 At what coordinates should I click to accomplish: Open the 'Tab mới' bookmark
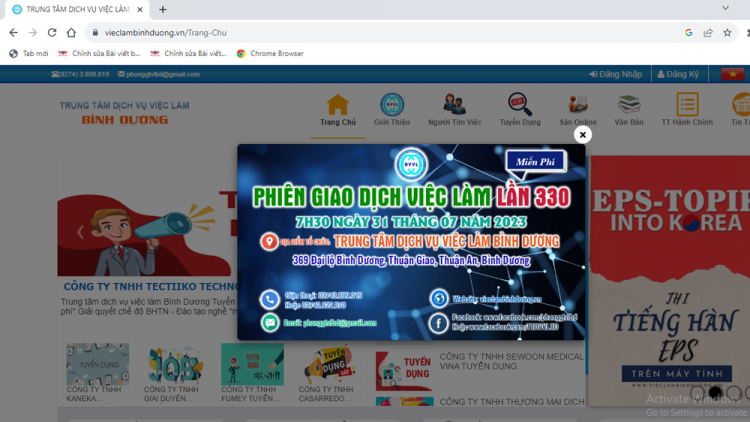point(29,54)
